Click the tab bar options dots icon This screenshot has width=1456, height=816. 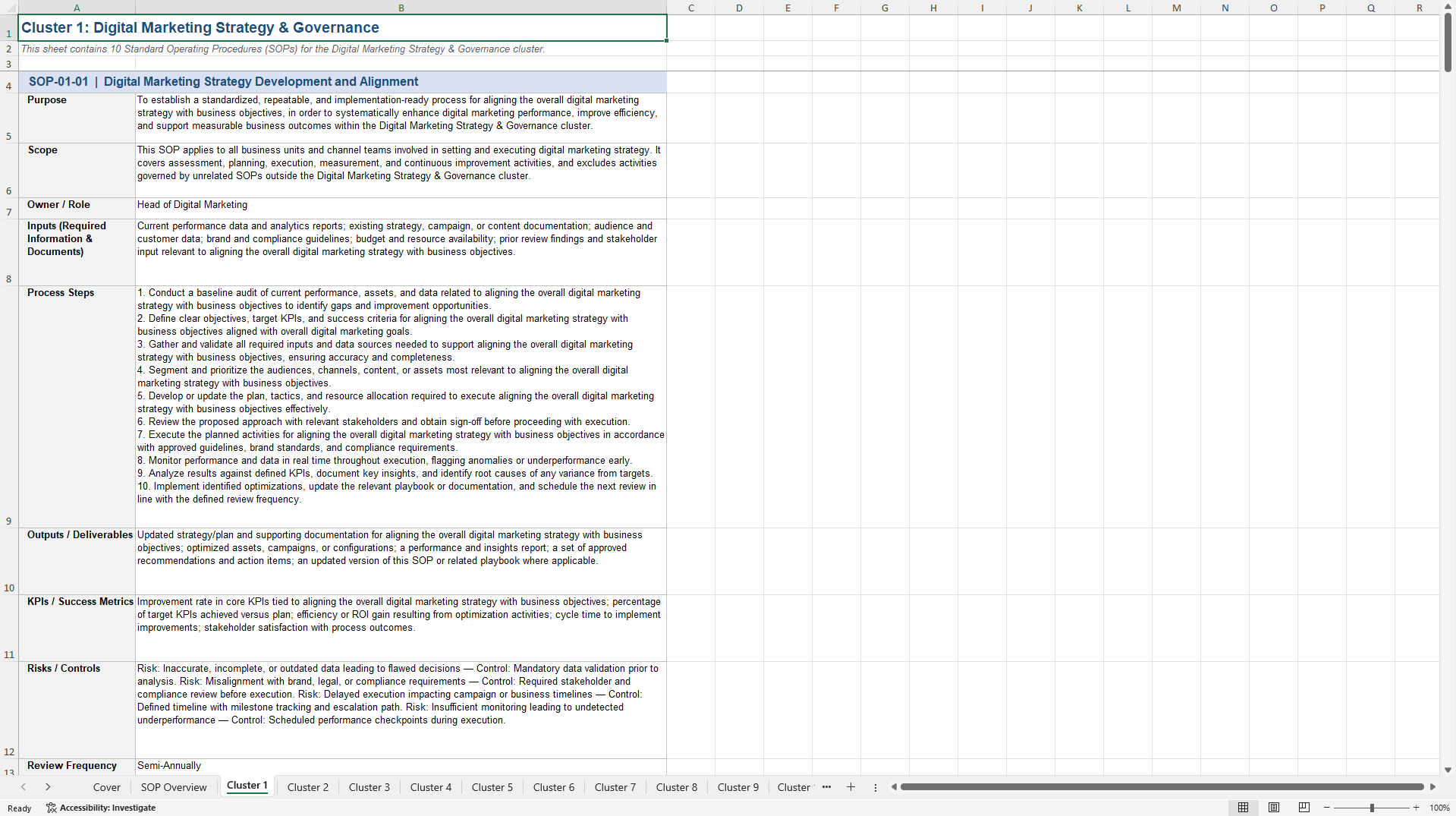876,787
